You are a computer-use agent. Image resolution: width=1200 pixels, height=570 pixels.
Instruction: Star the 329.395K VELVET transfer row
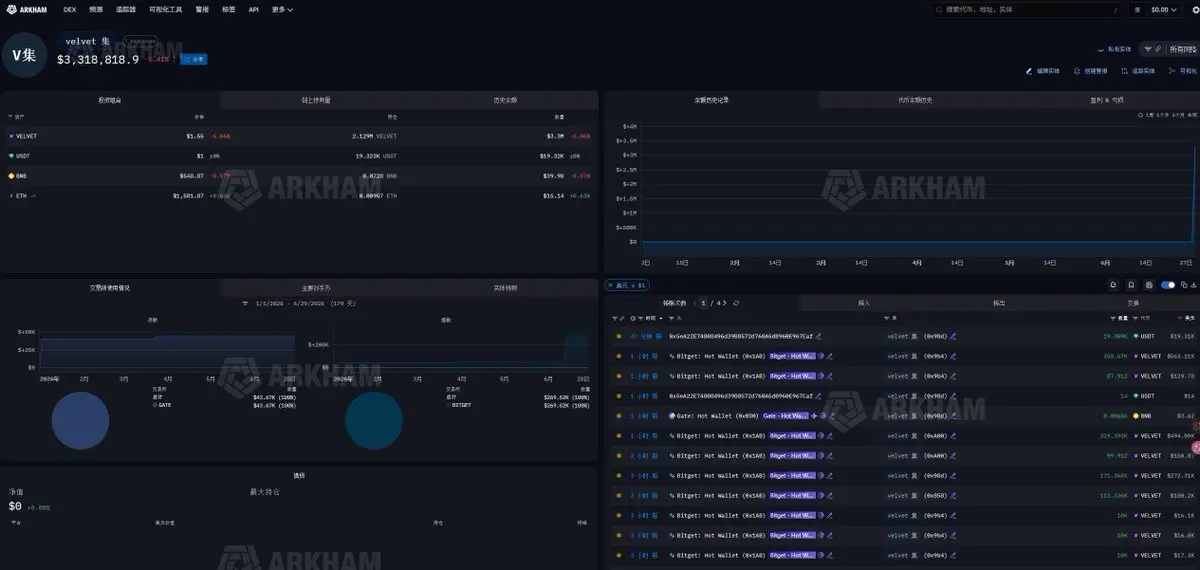click(619, 435)
